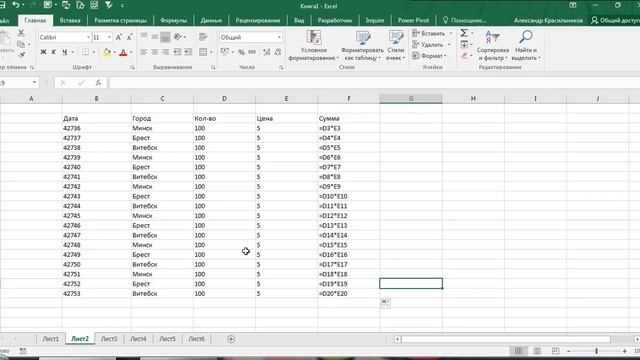The height and width of the screenshot is (360, 640).
Task: Open the fill color dropdown arrow
Action: (x=114, y=52)
